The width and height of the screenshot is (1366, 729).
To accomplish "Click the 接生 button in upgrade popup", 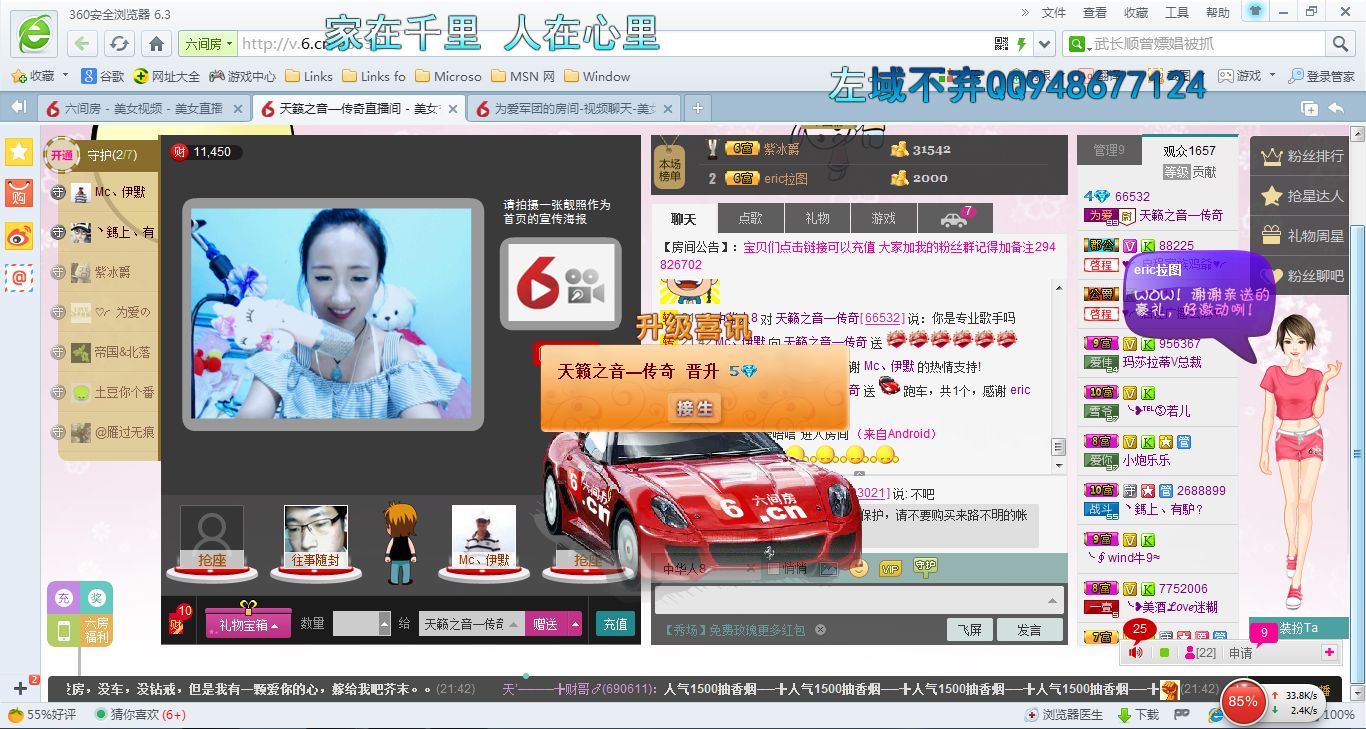I will coord(694,408).
